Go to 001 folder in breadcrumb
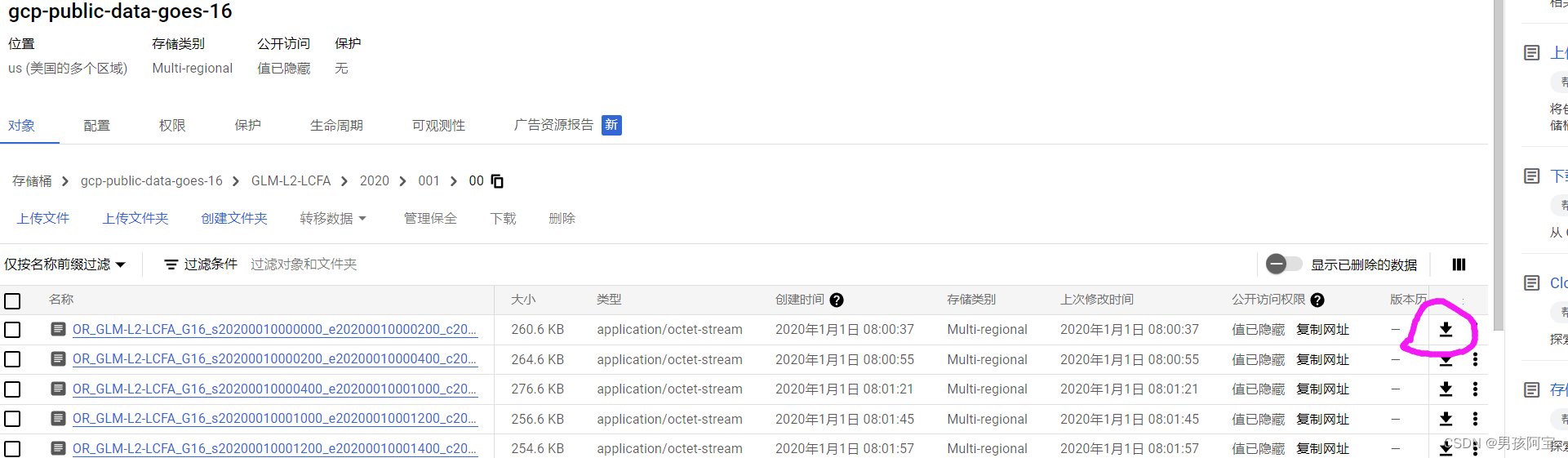Screen dimensions: 1568x458 point(429,181)
